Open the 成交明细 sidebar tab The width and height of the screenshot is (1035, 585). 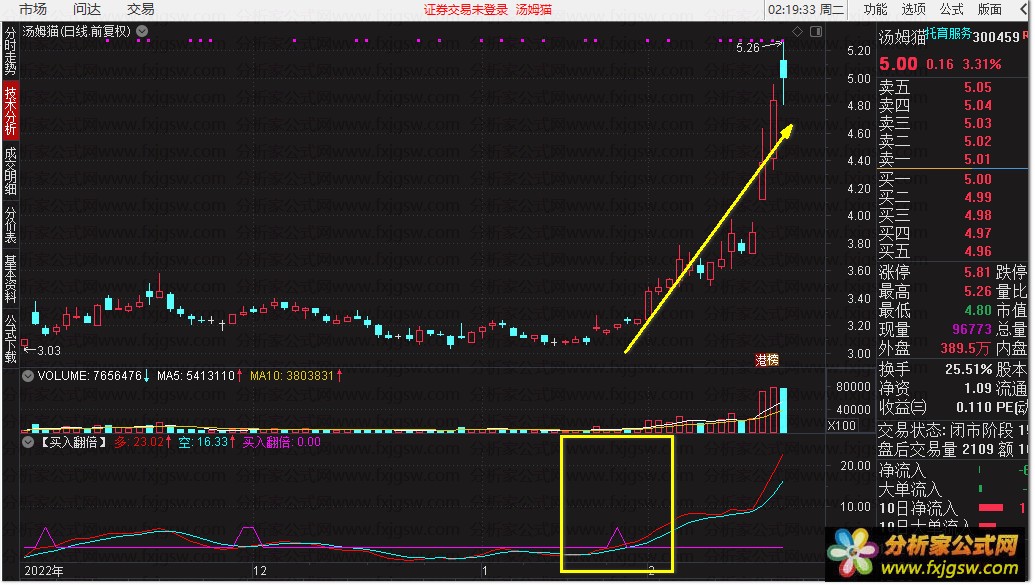[10, 171]
